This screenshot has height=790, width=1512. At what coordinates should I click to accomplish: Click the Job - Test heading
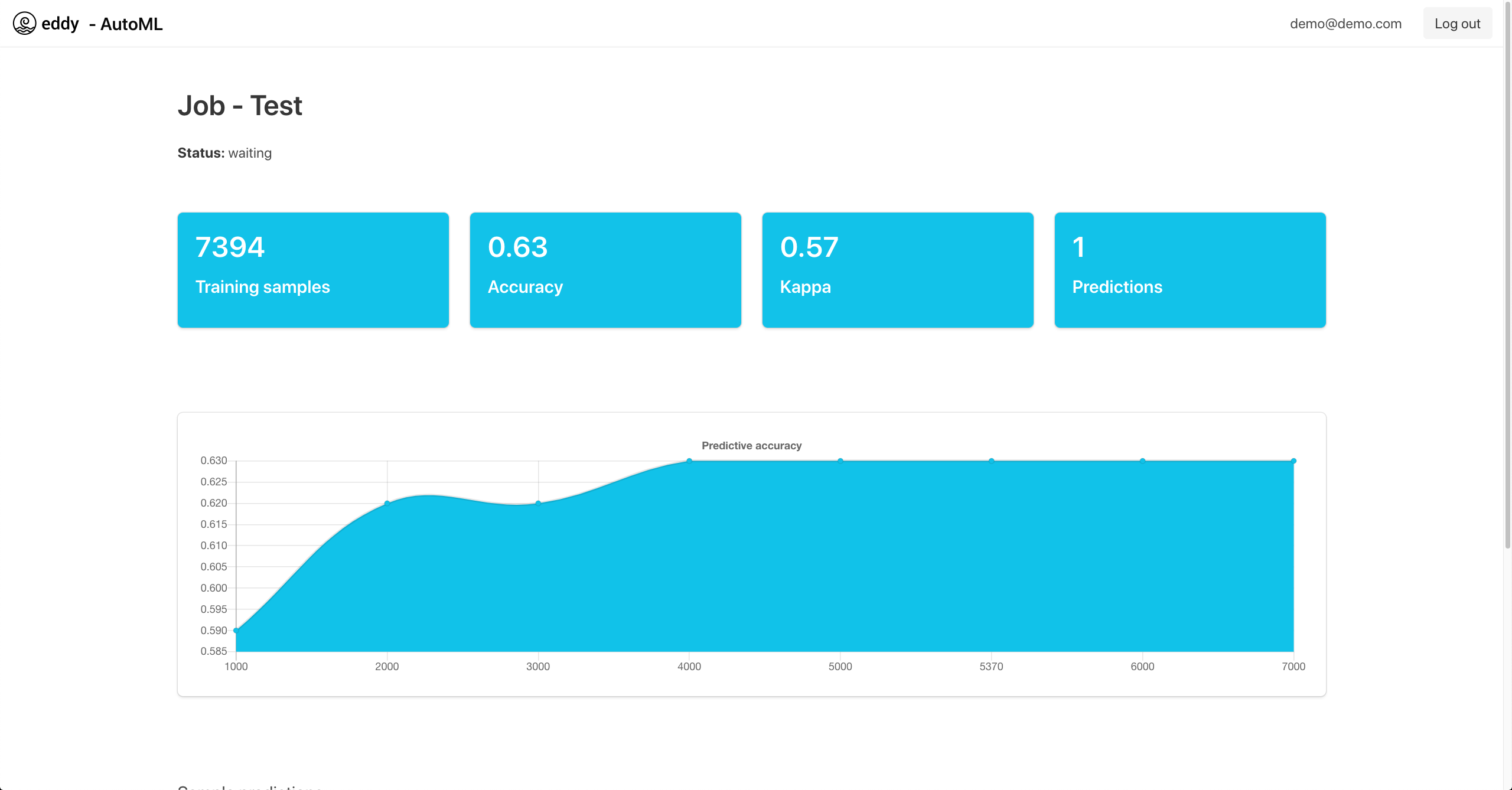pyautogui.click(x=240, y=106)
